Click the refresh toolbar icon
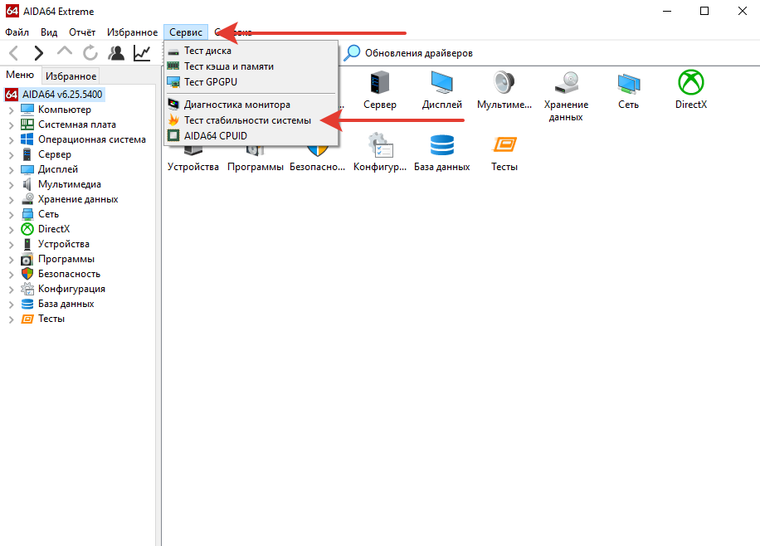760x546 pixels. coord(90,53)
